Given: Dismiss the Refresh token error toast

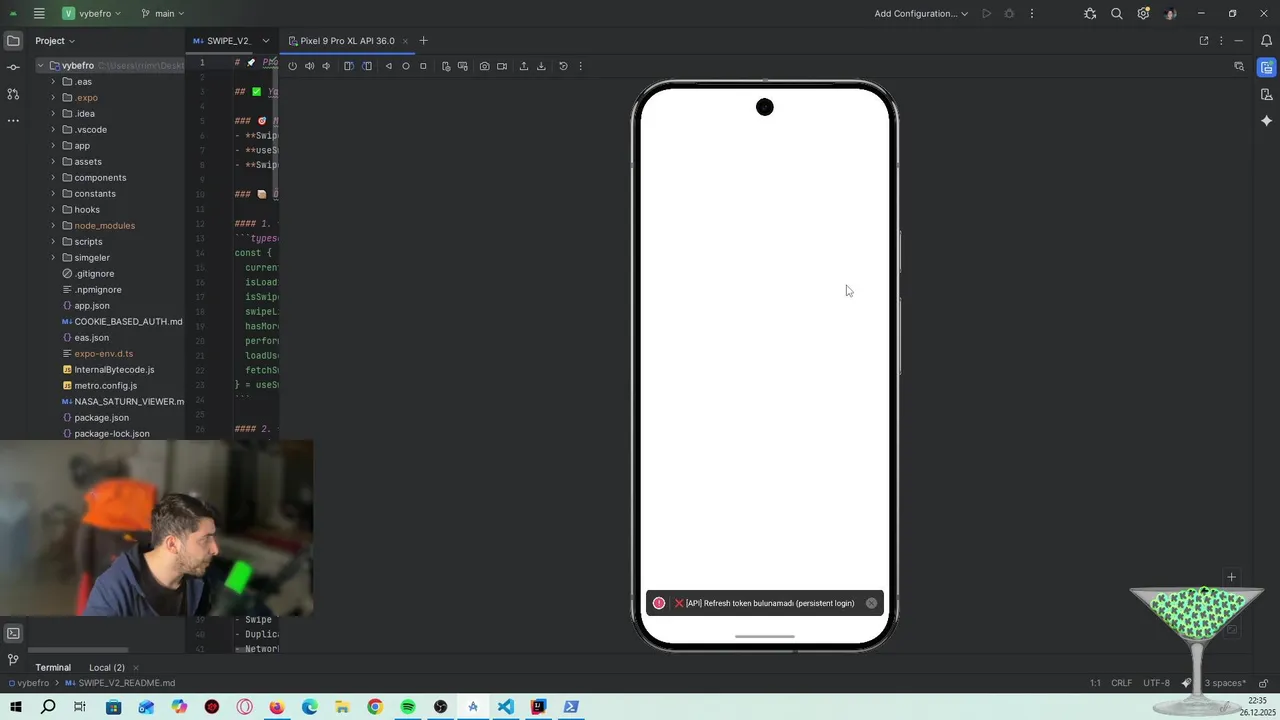Looking at the screenshot, I should click(871, 603).
